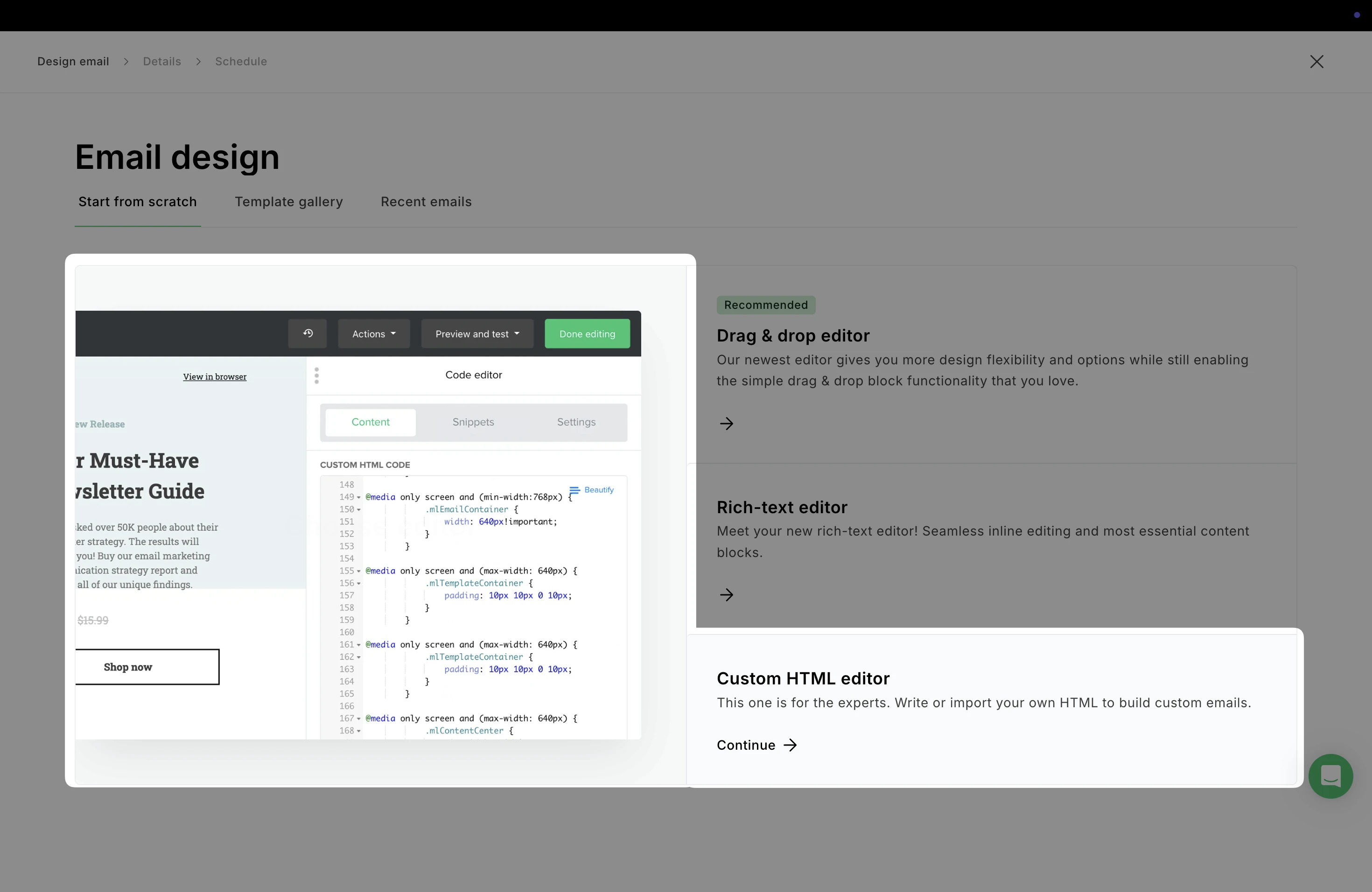Click the arrow under Drag & drop editor

point(726,424)
